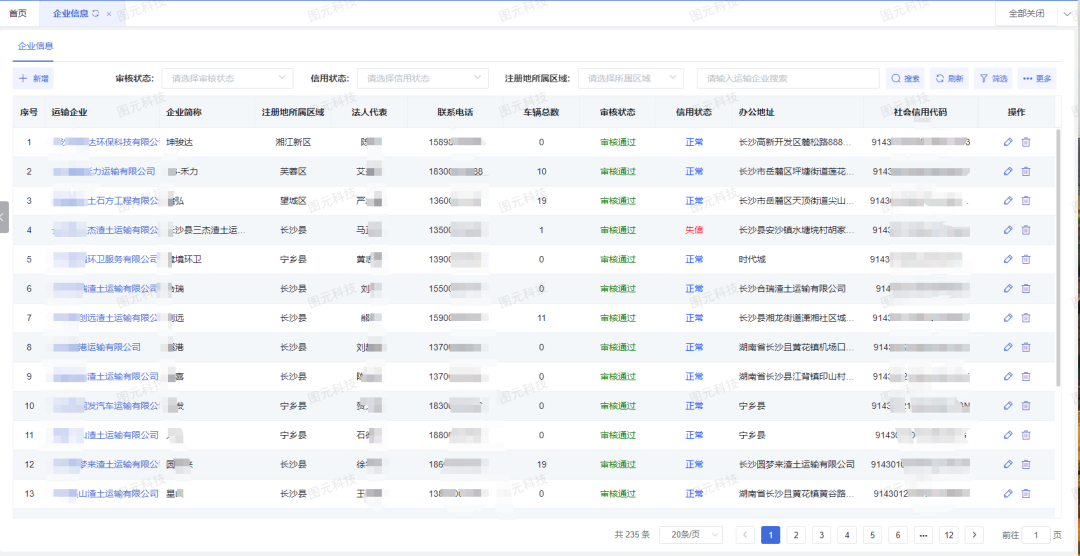
Task: Click the edit pencil icon in row 7
Action: (x=1008, y=318)
